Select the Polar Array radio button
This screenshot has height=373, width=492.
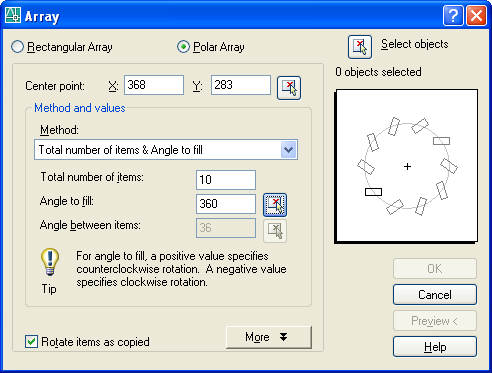[183, 47]
